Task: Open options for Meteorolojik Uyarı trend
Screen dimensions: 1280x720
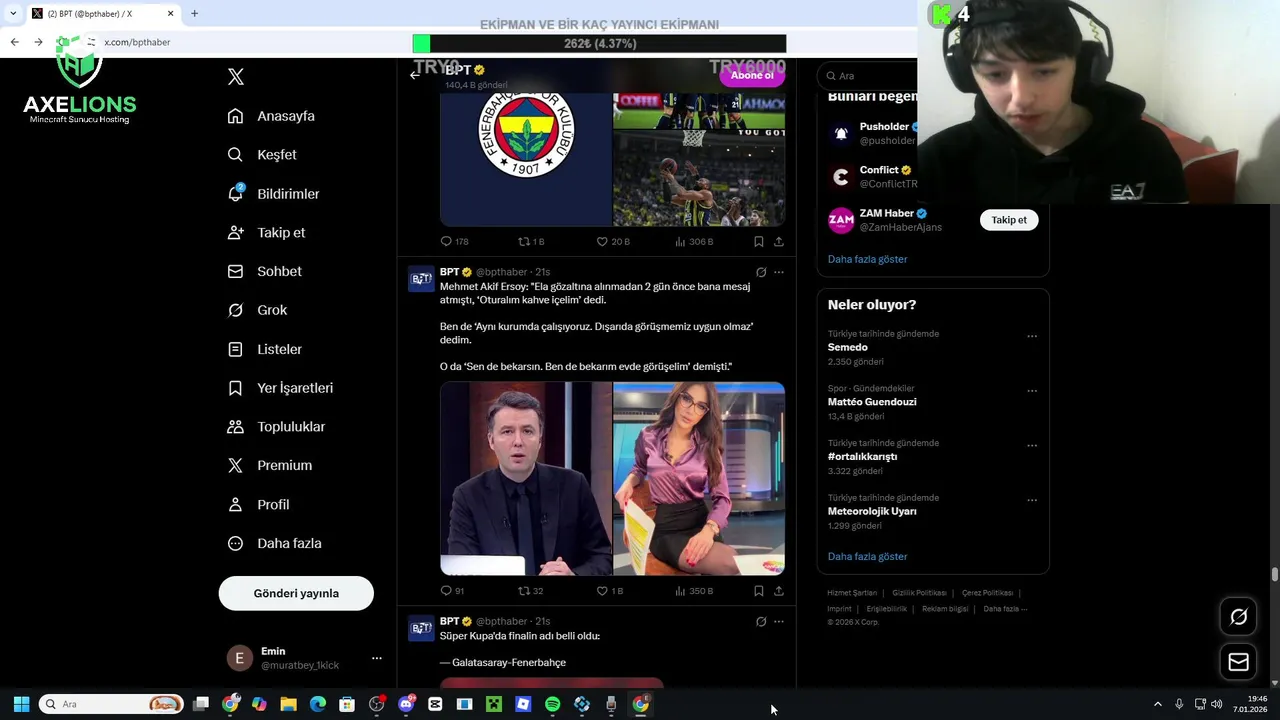Action: coord(1032,500)
